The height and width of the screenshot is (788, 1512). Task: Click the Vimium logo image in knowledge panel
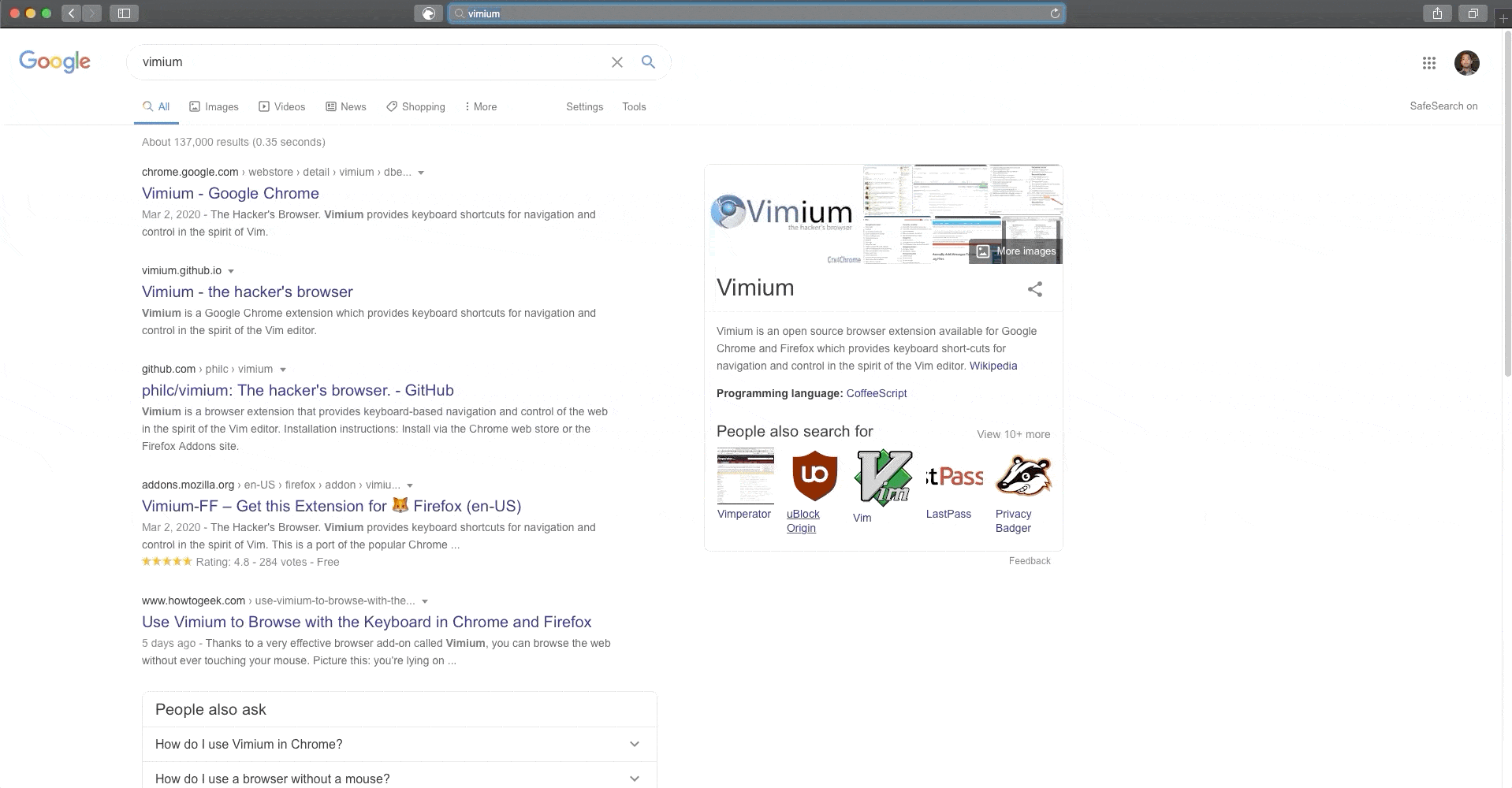click(x=784, y=214)
